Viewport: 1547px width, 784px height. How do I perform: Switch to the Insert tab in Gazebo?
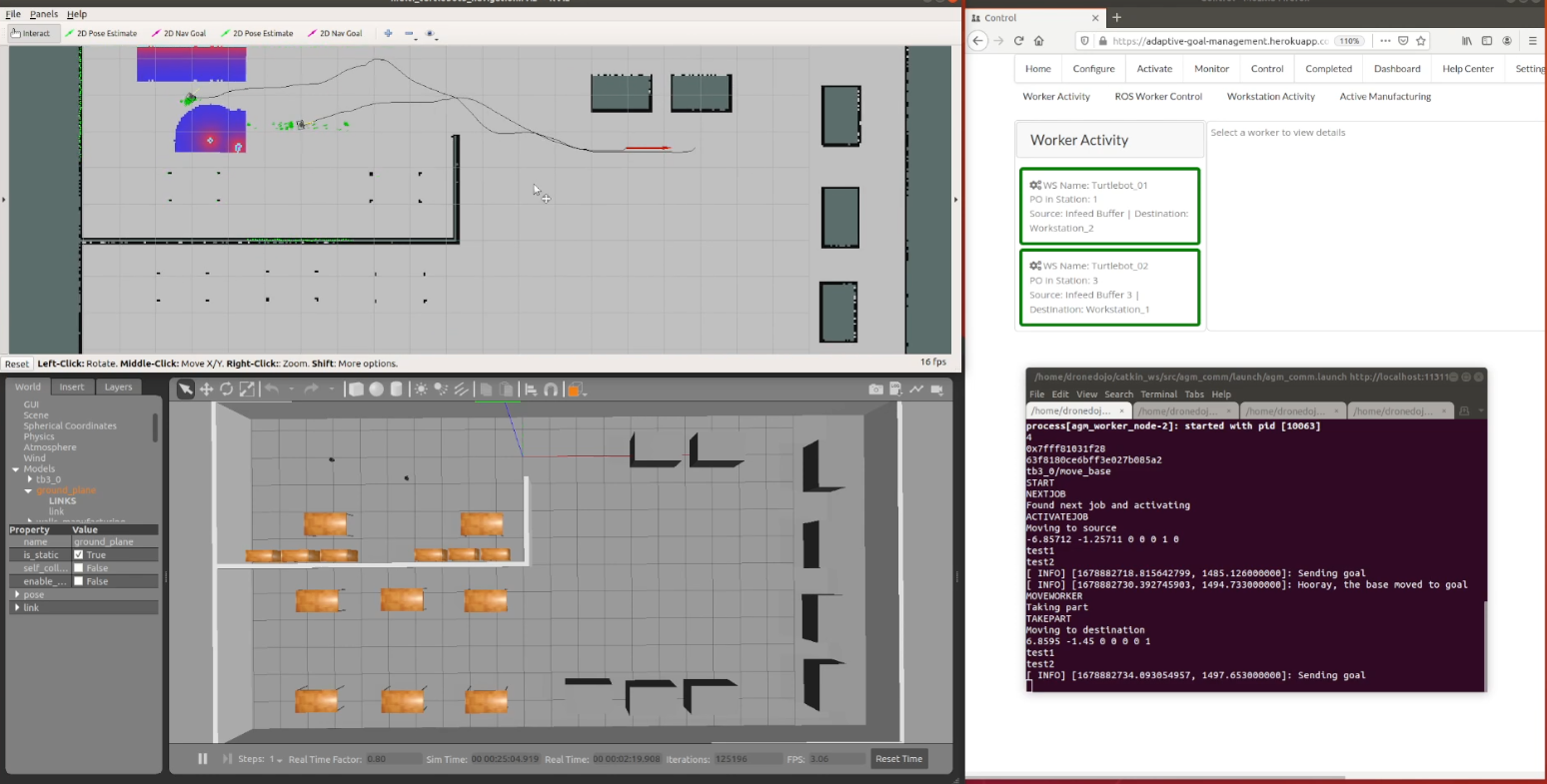coord(72,388)
